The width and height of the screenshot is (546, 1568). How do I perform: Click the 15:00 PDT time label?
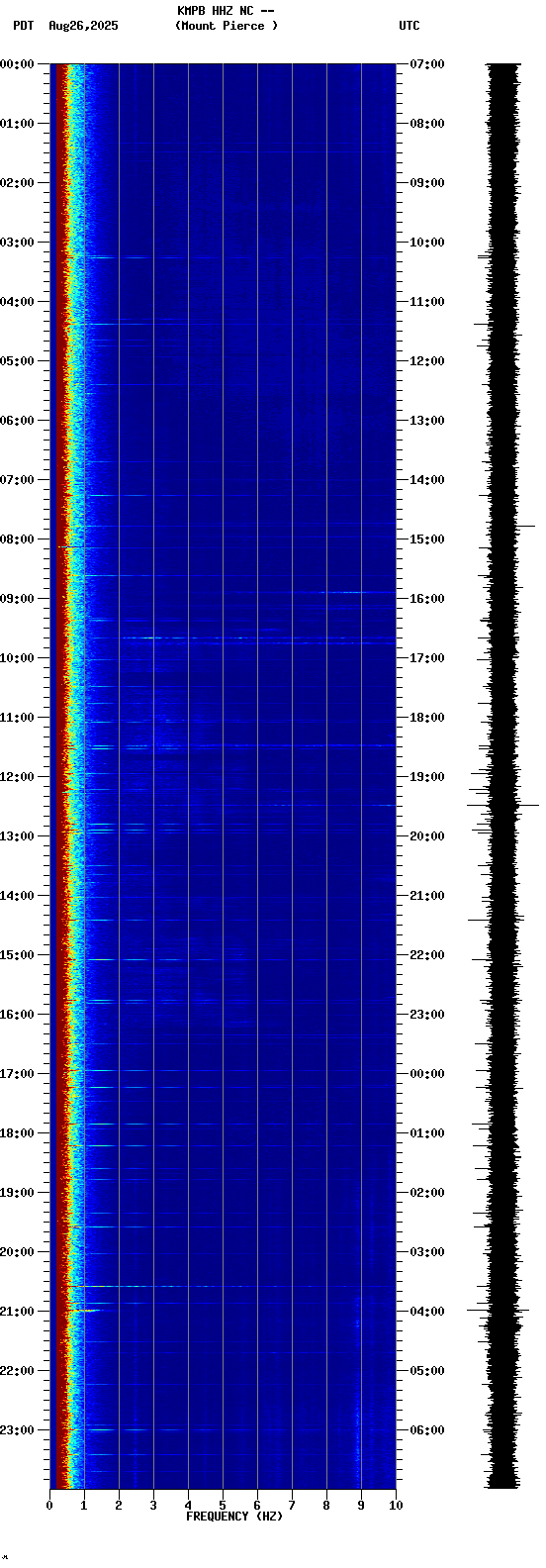(17, 955)
